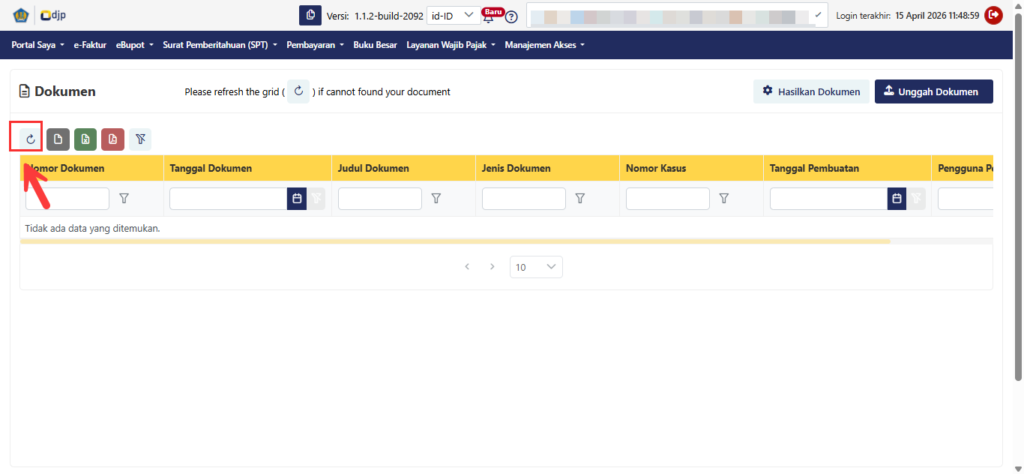The image size is (1024, 474).
Task: Clear all filters using the toolbar filter icon
Action: click(141, 139)
